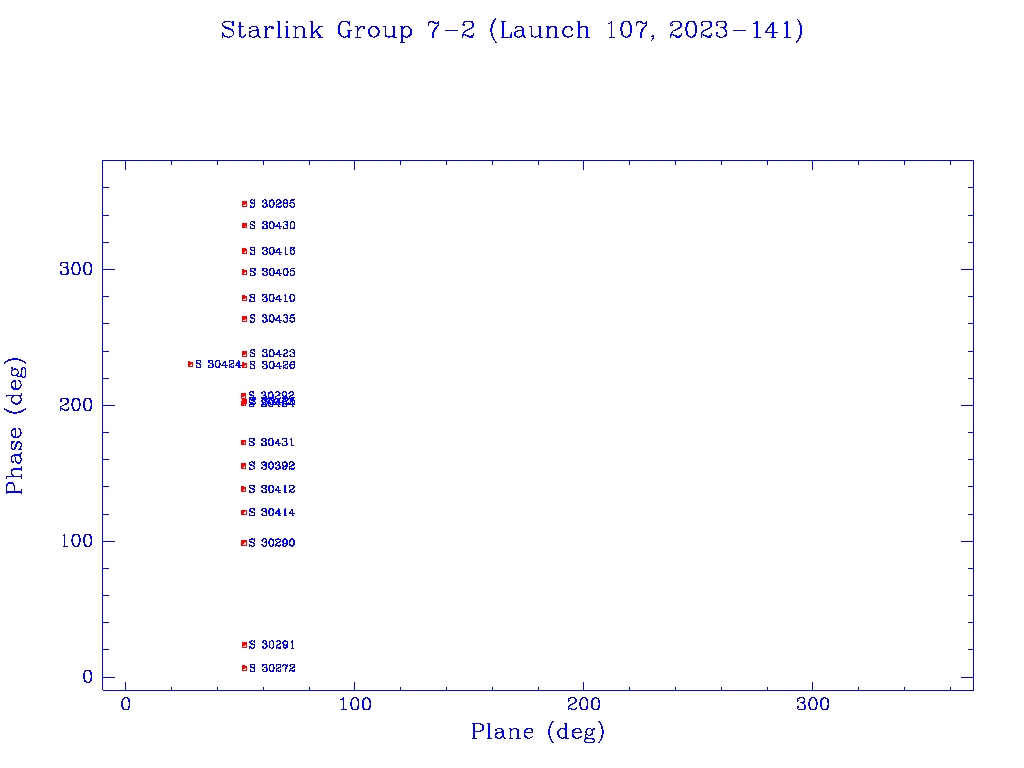This screenshot has width=1024, height=768.
Task: Click the Plane axis tick label '300'
Action: click(x=812, y=704)
